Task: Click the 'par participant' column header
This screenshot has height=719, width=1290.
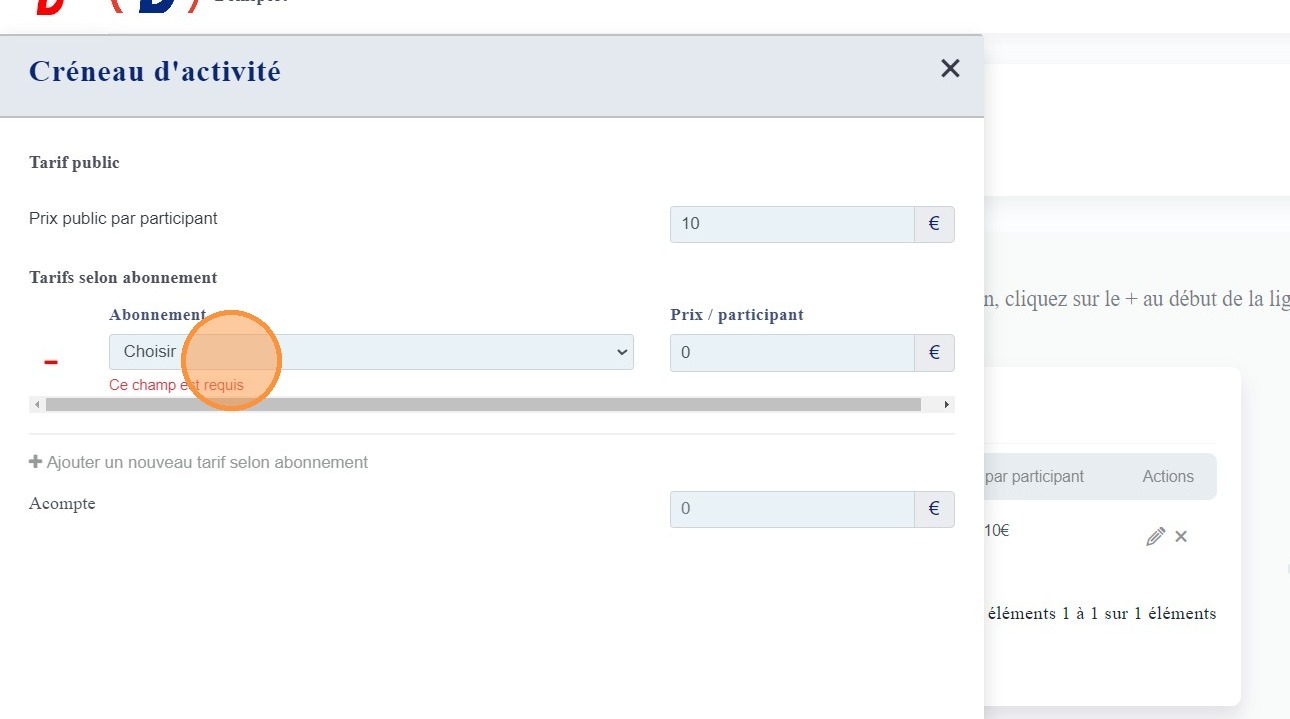Action: [x=1034, y=477]
